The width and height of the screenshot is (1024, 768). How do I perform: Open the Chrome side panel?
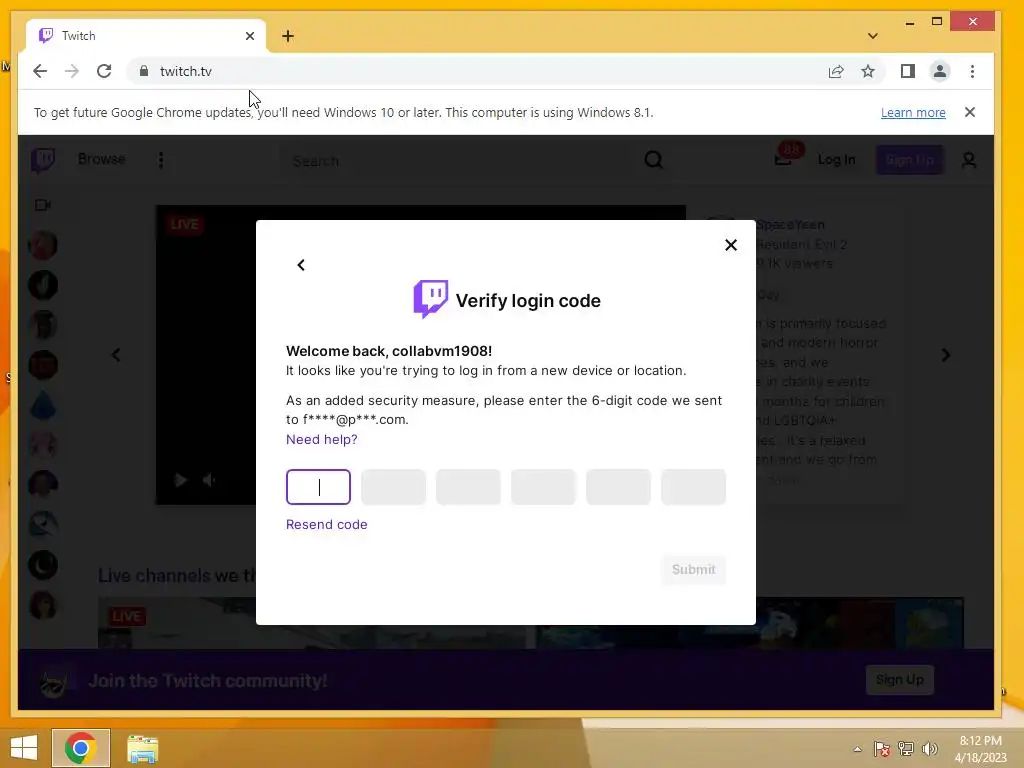point(908,71)
